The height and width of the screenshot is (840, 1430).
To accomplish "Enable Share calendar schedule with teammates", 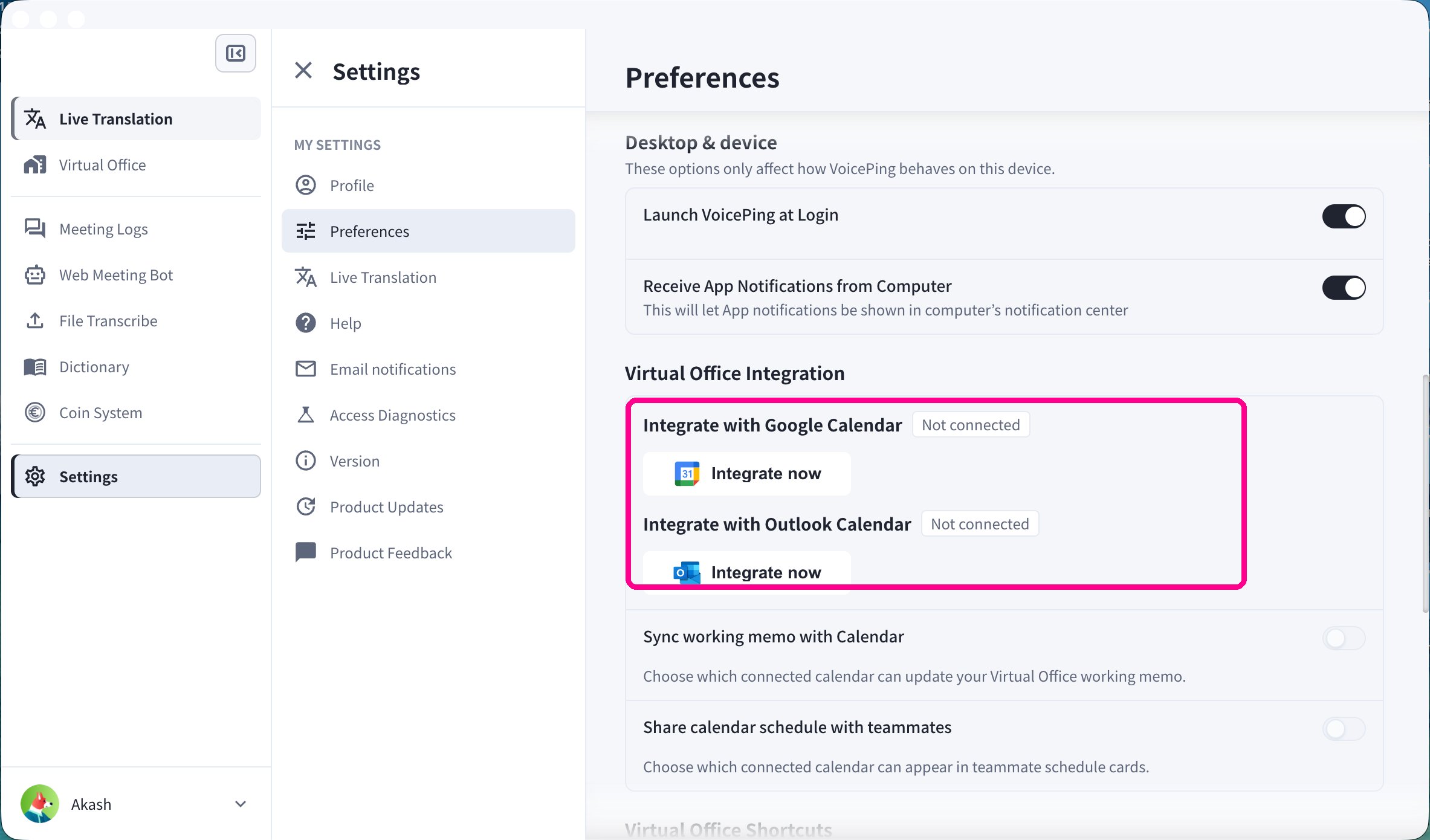I will pos(1344,729).
